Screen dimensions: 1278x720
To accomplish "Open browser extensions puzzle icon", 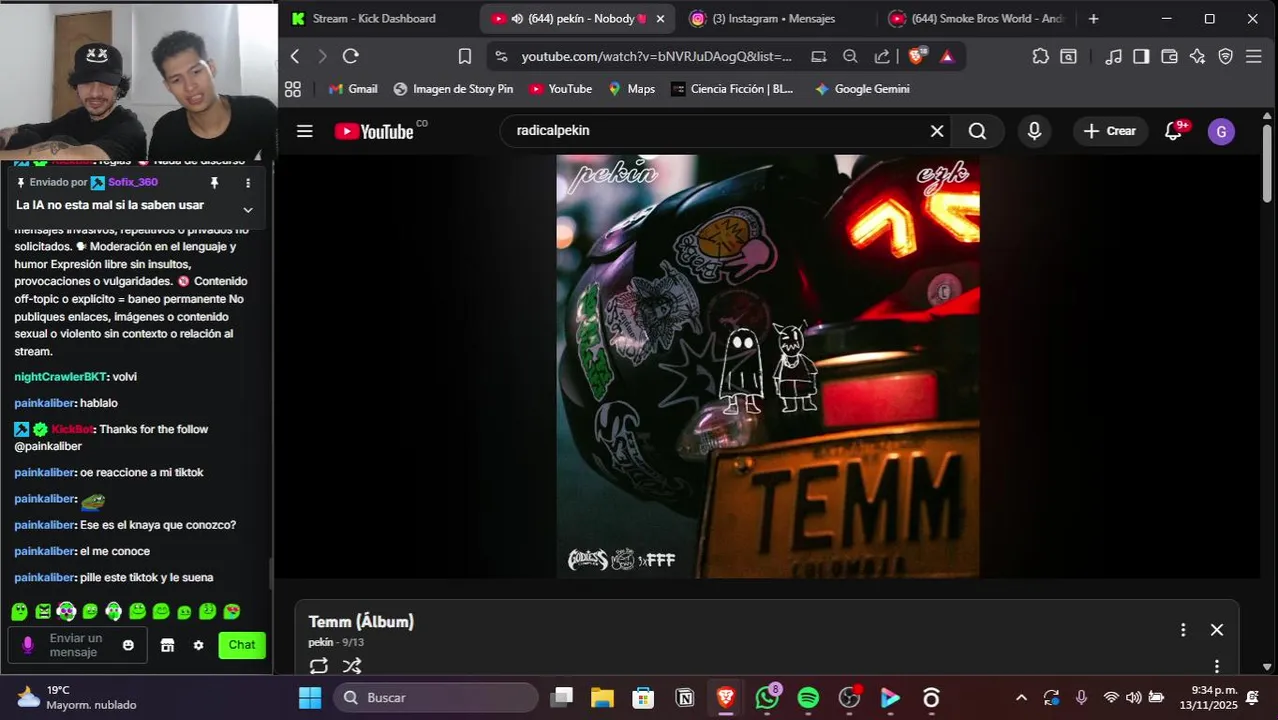I will coord(1041,57).
